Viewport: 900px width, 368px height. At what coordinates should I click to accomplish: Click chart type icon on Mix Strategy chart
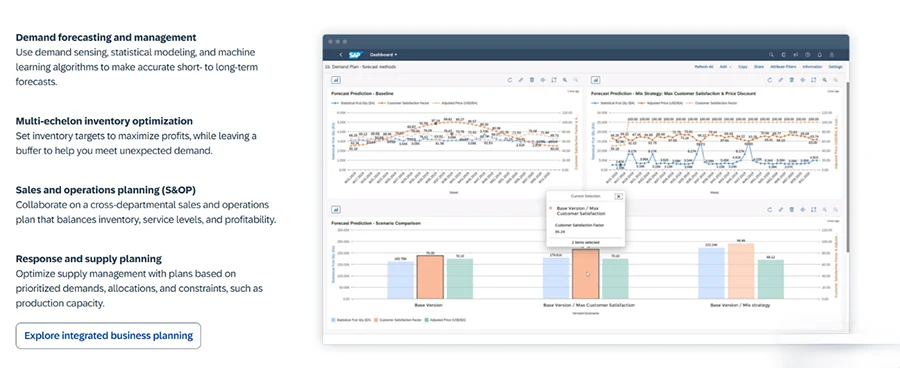[595, 80]
